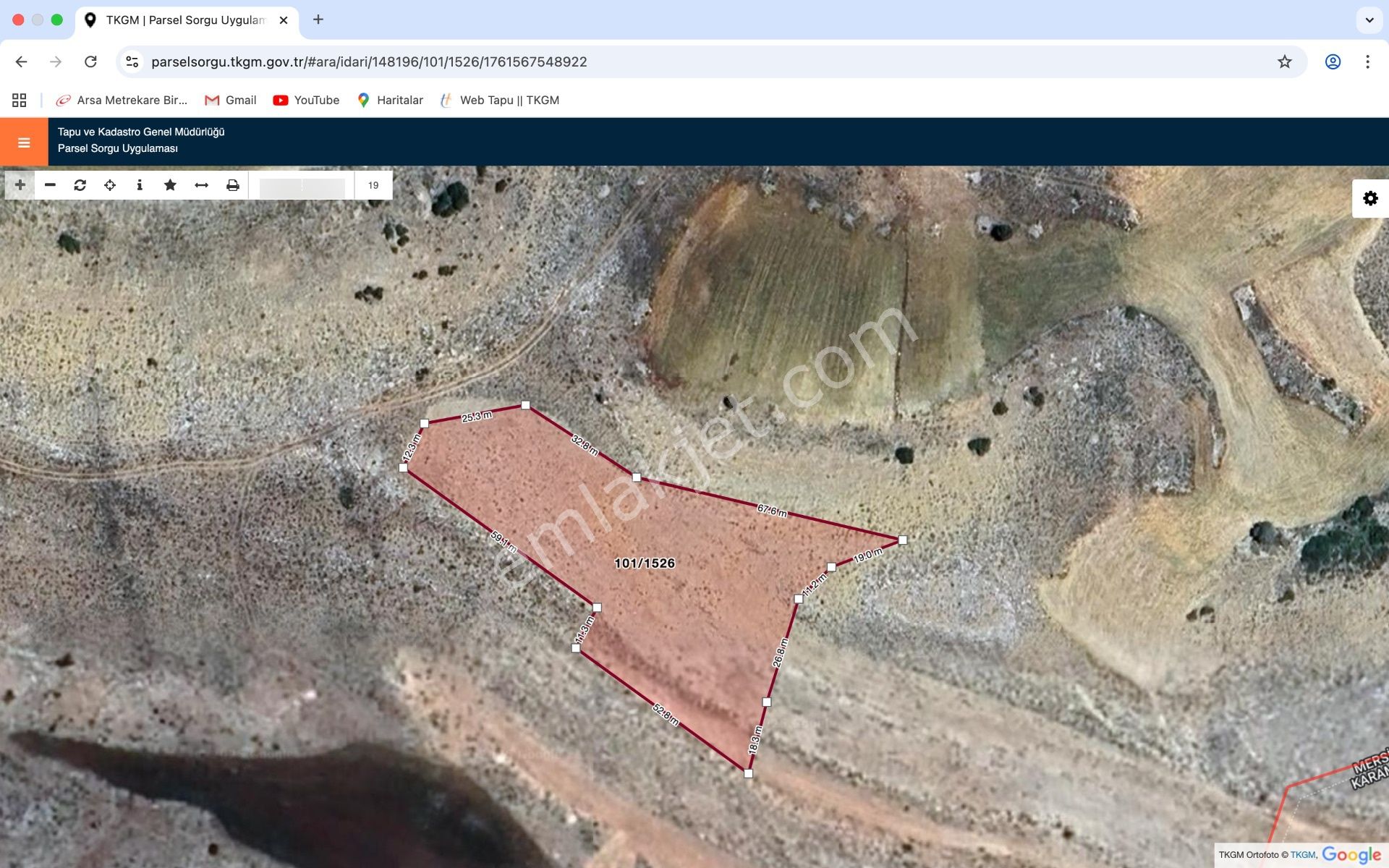Expand the browser tab search chevron
The height and width of the screenshot is (868, 1389).
click(1369, 20)
